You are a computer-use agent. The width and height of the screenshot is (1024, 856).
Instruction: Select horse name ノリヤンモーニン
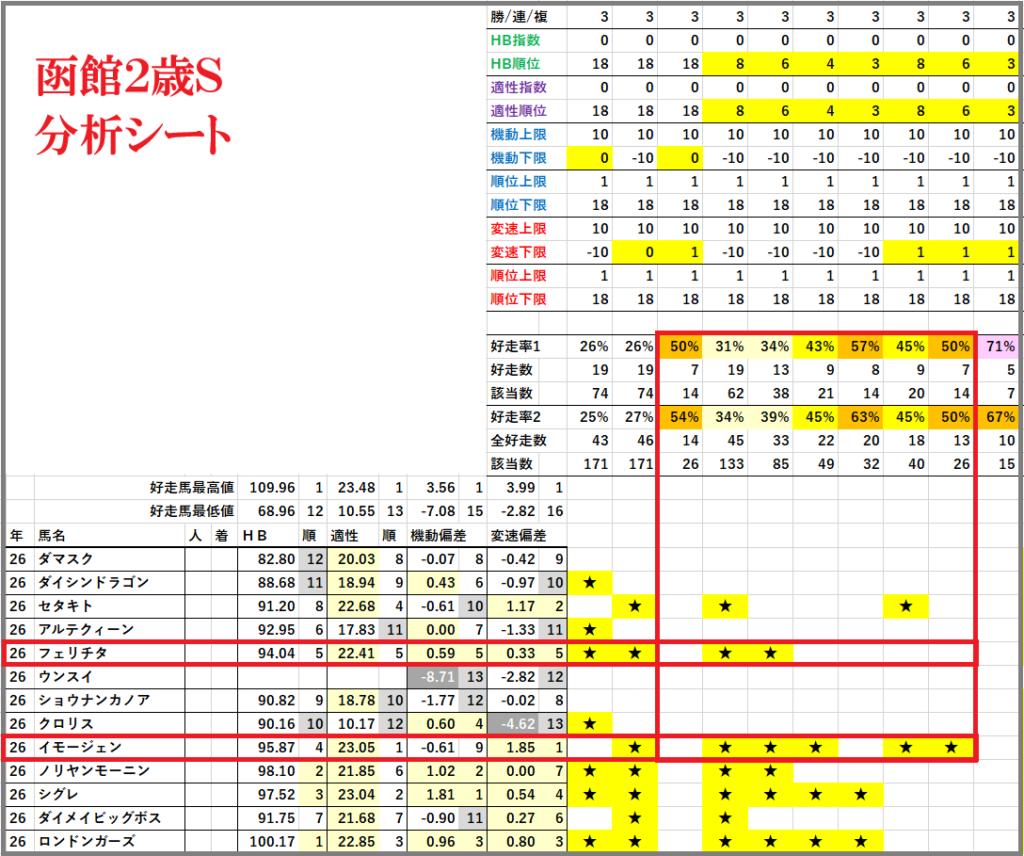(94, 770)
